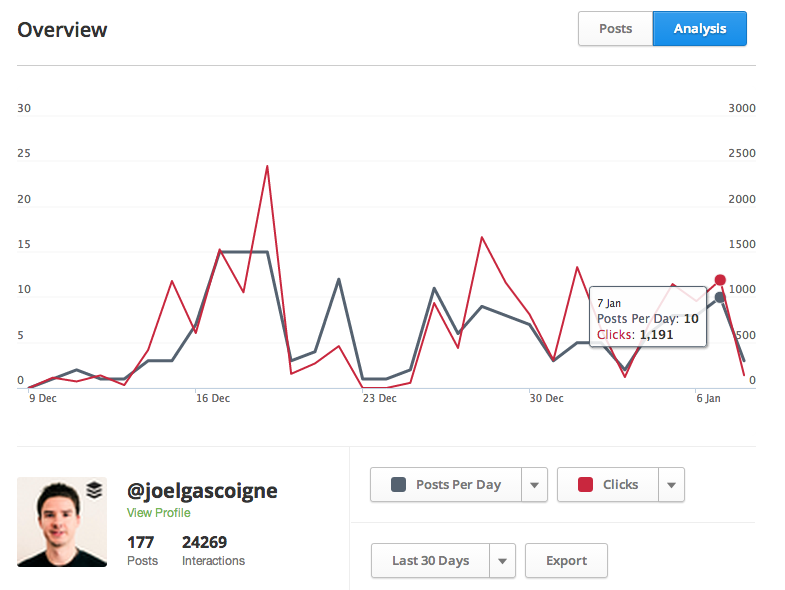Click the red Clicks data point marker
Screen dimensions: 785x590
click(x=720, y=280)
